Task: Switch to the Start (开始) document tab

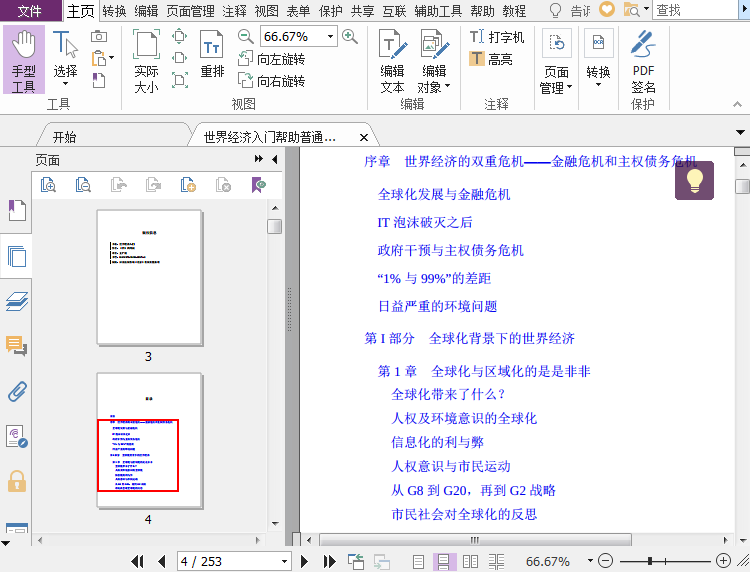Action: 65,137
